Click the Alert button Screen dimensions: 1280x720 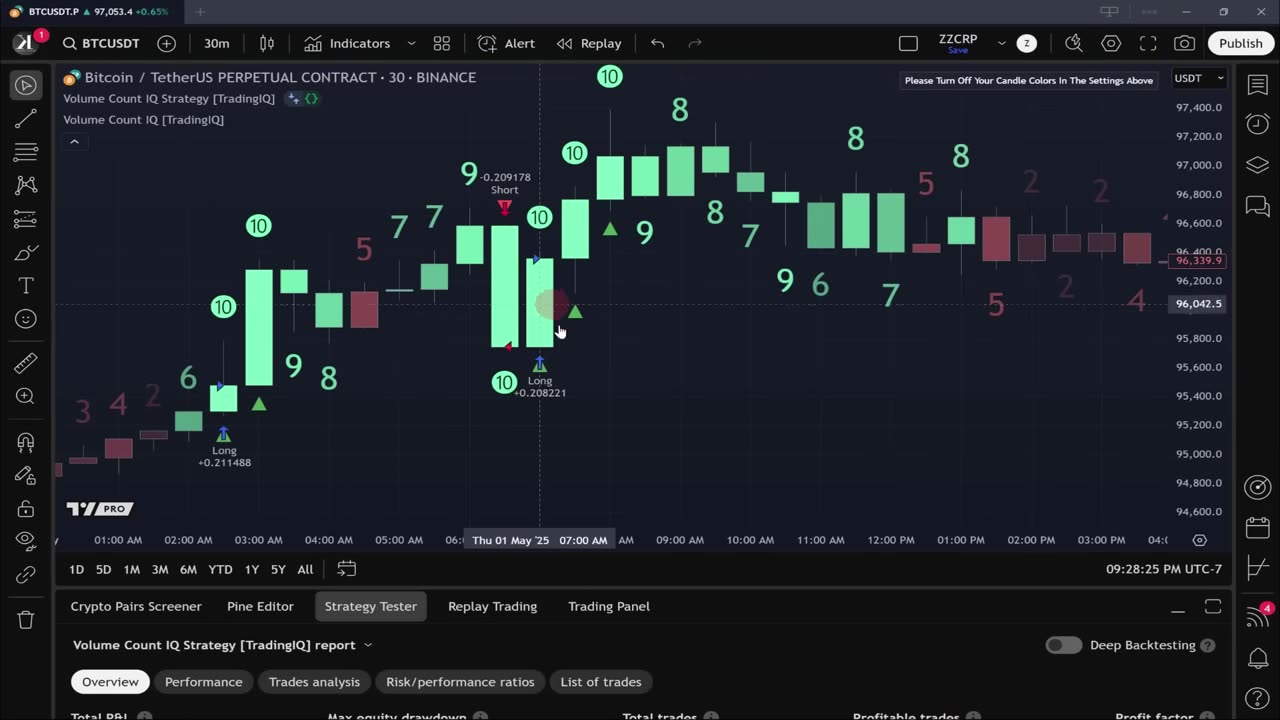click(507, 43)
